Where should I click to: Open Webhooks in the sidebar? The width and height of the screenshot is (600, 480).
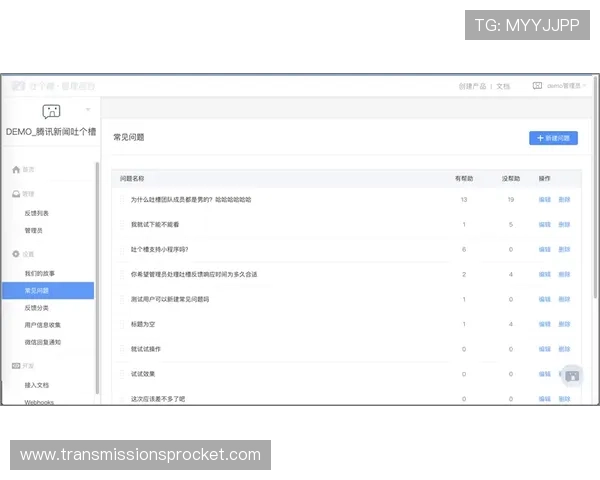pyautogui.click(x=39, y=402)
